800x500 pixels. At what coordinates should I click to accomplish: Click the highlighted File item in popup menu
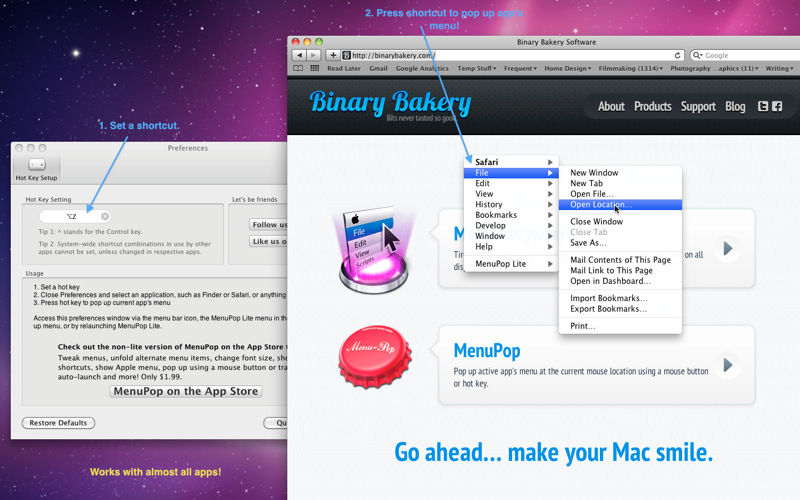pos(511,173)
